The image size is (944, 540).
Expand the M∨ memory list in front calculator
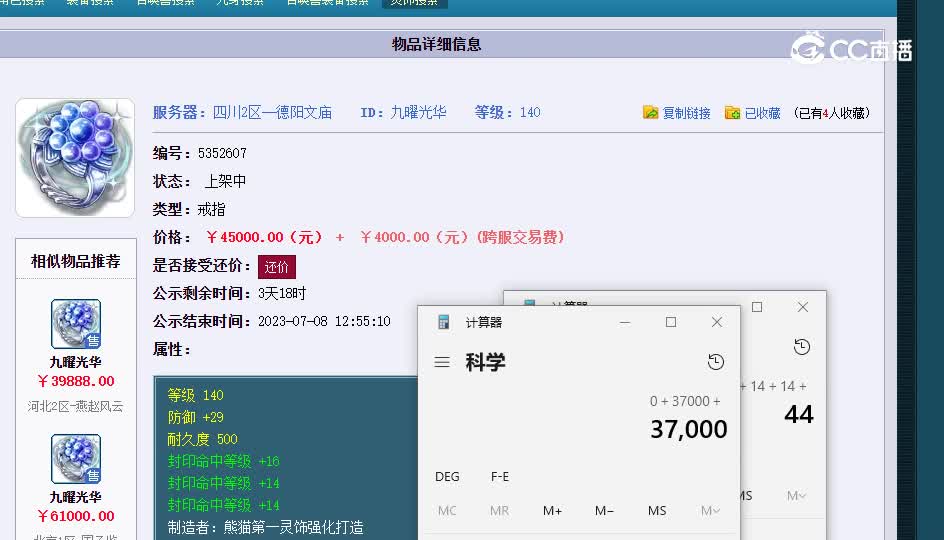(710, 511)
